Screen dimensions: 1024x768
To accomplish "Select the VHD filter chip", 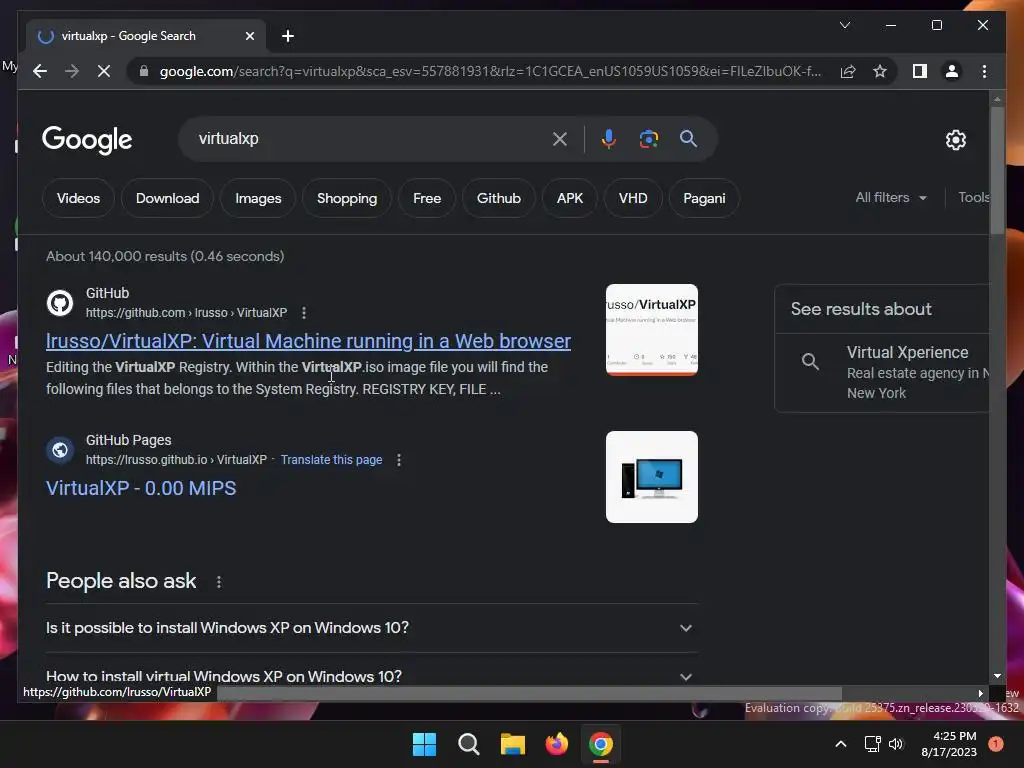I will 633,198.
